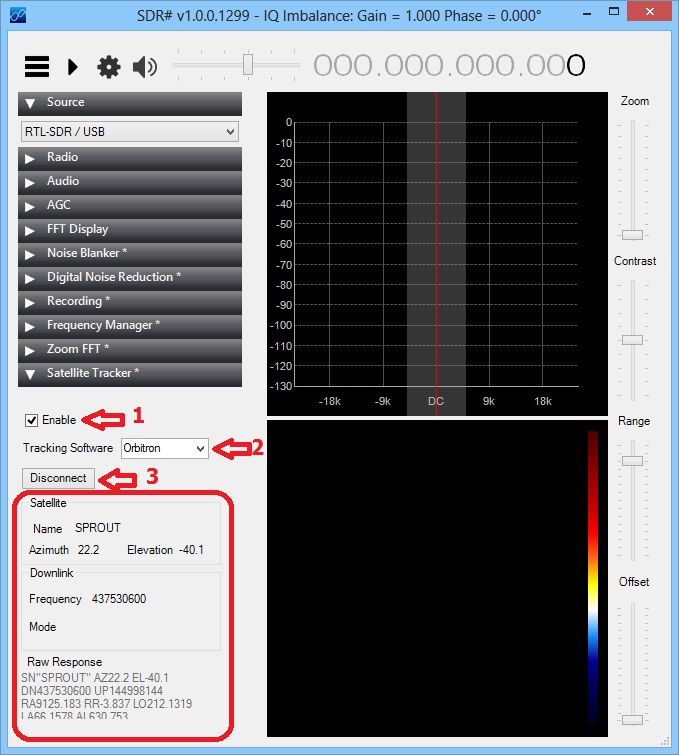679x755 pixels.
Task: Click the downlink frequency value 437530600
Action: [x=119, y=599]
